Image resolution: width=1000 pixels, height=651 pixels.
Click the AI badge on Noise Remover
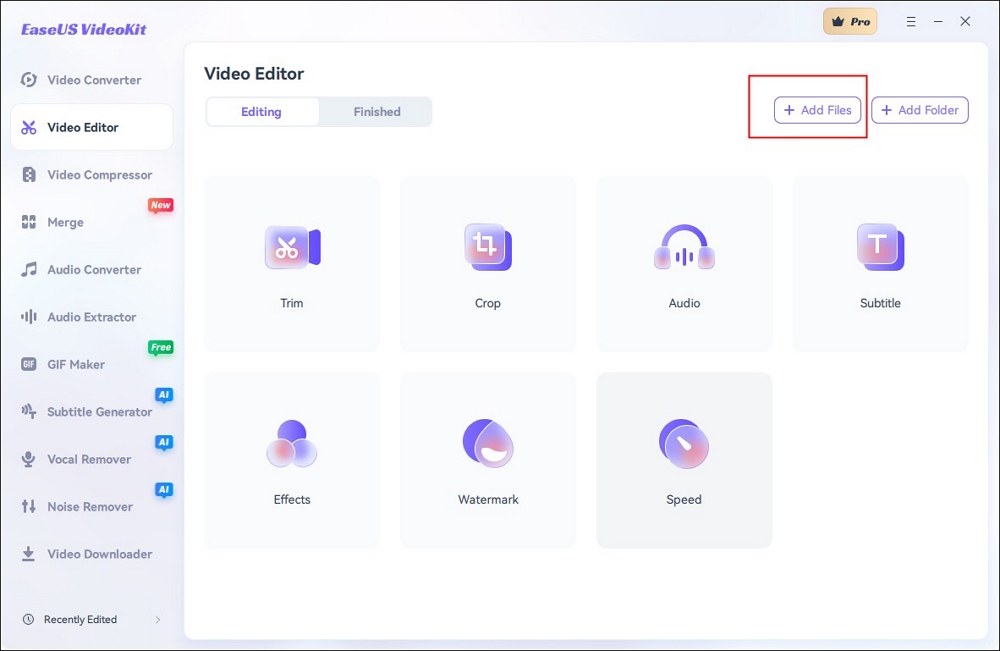click(x=164, y=490)
